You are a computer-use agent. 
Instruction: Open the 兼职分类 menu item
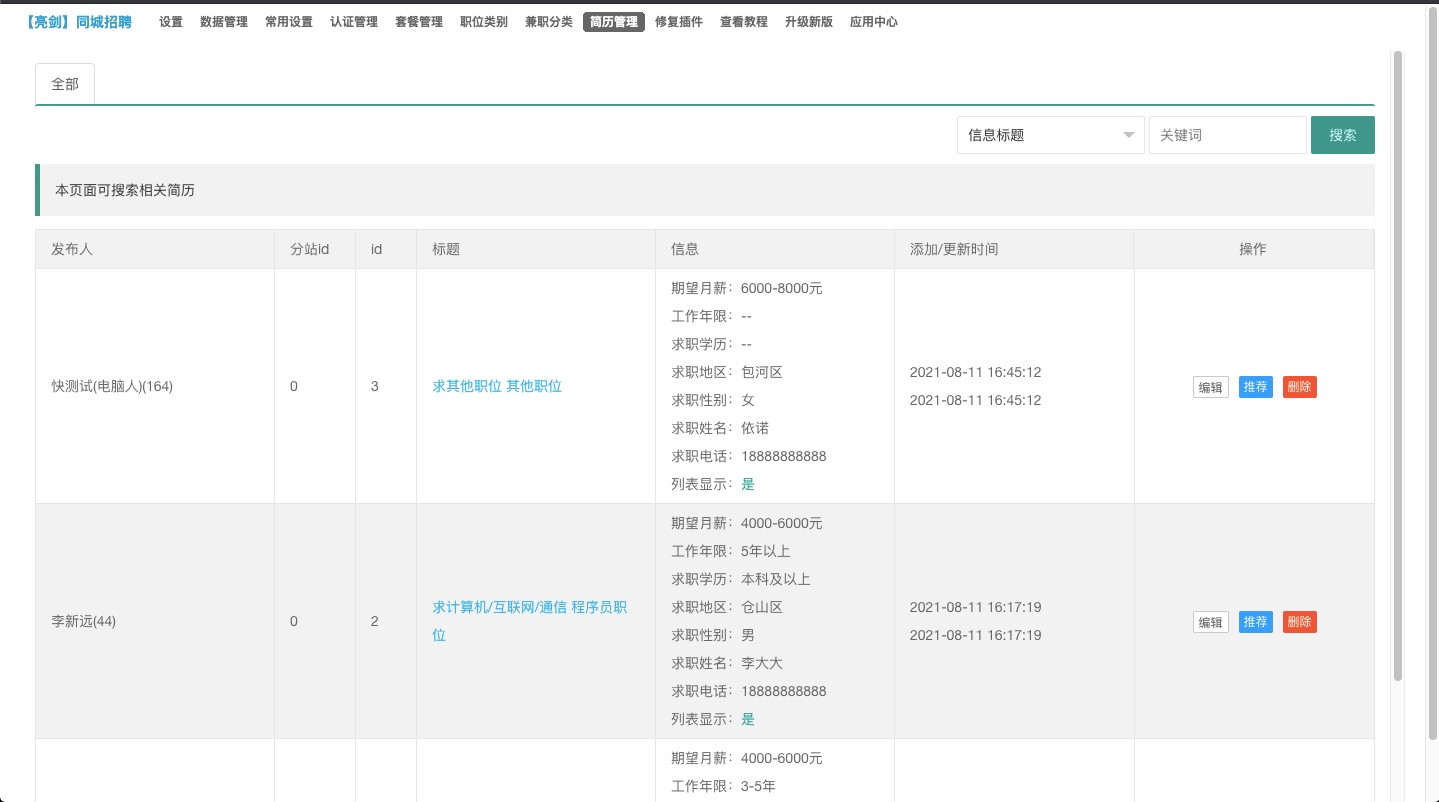549,22
